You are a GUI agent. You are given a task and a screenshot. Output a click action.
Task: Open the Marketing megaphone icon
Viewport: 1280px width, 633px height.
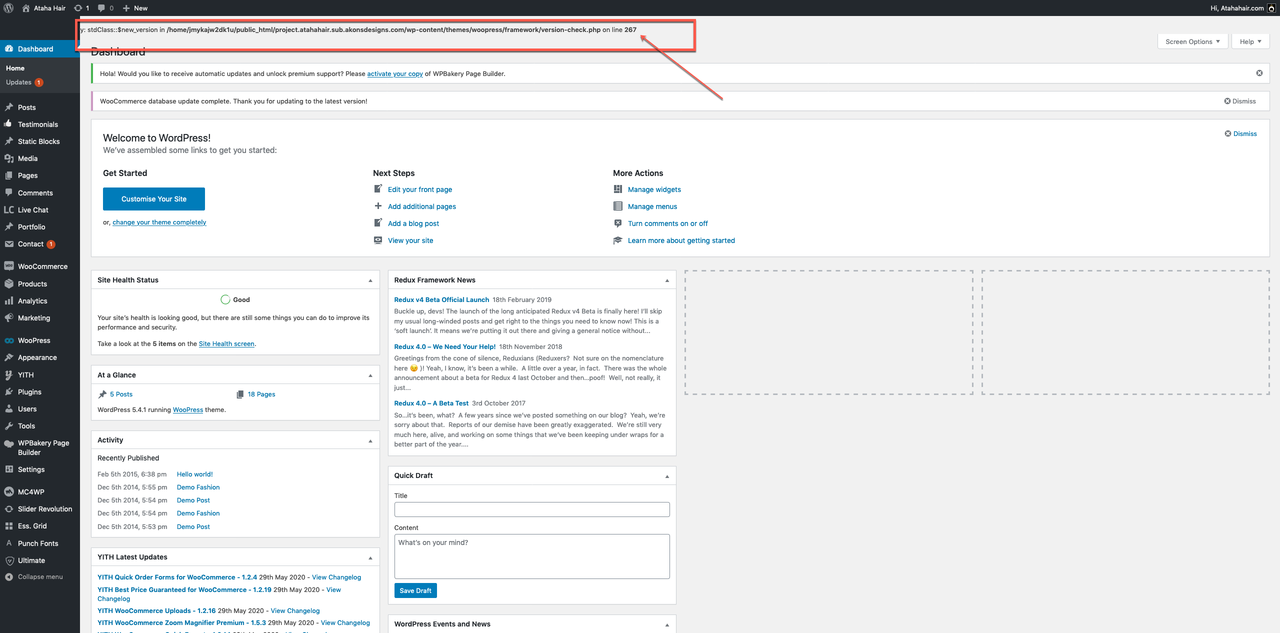pos(9,318)
